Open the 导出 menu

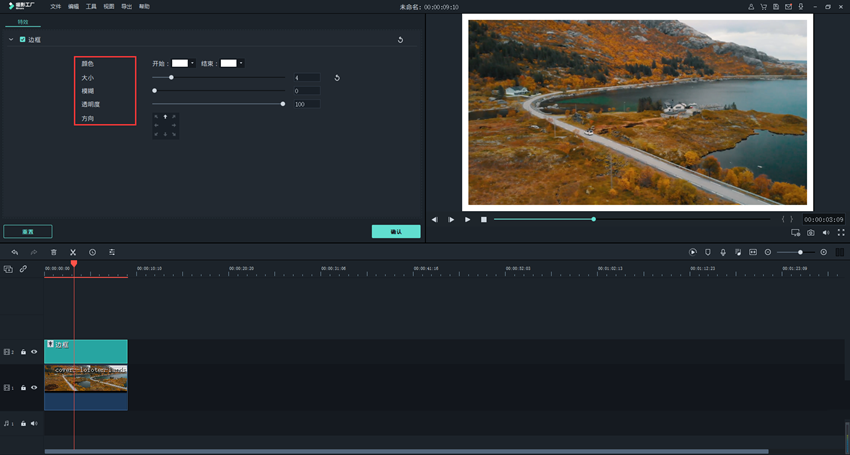click(126, 7)
